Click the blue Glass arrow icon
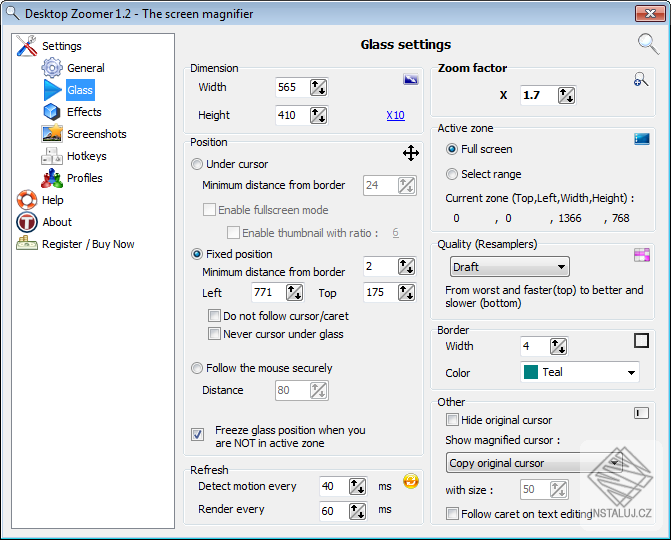671x540 pixels. point(53,90)
